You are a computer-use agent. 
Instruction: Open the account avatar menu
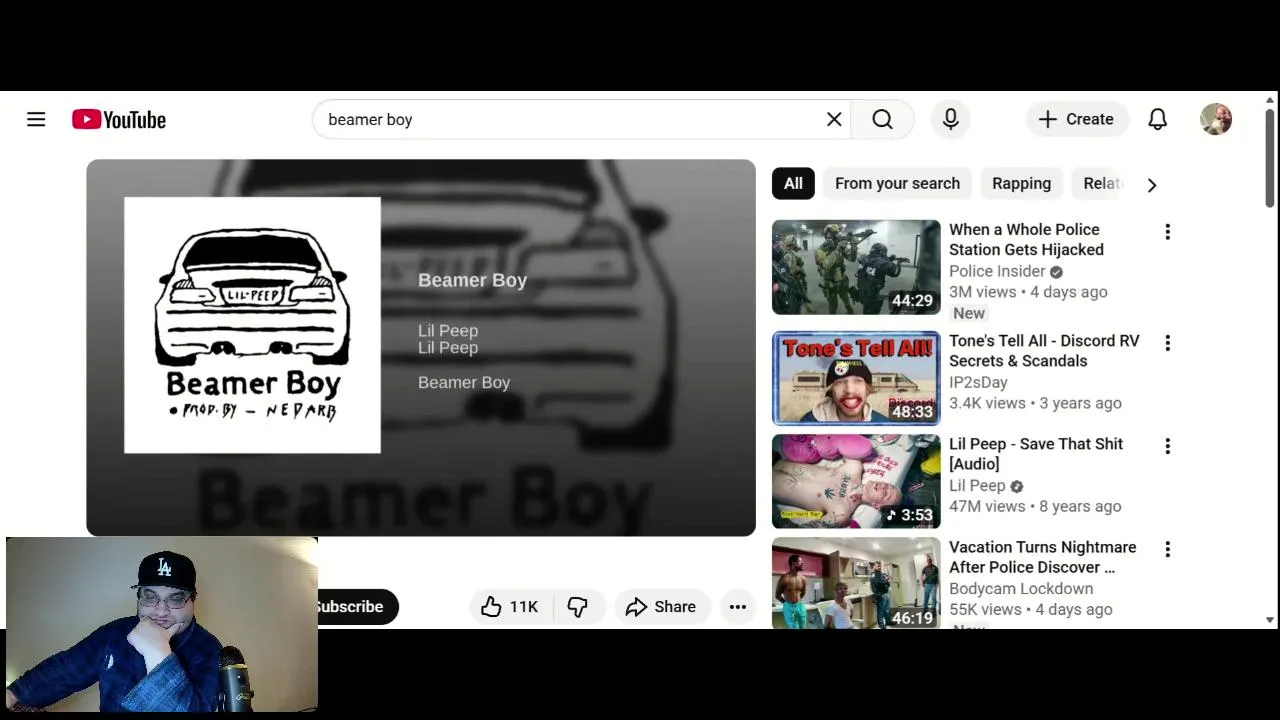(1216, 119)
